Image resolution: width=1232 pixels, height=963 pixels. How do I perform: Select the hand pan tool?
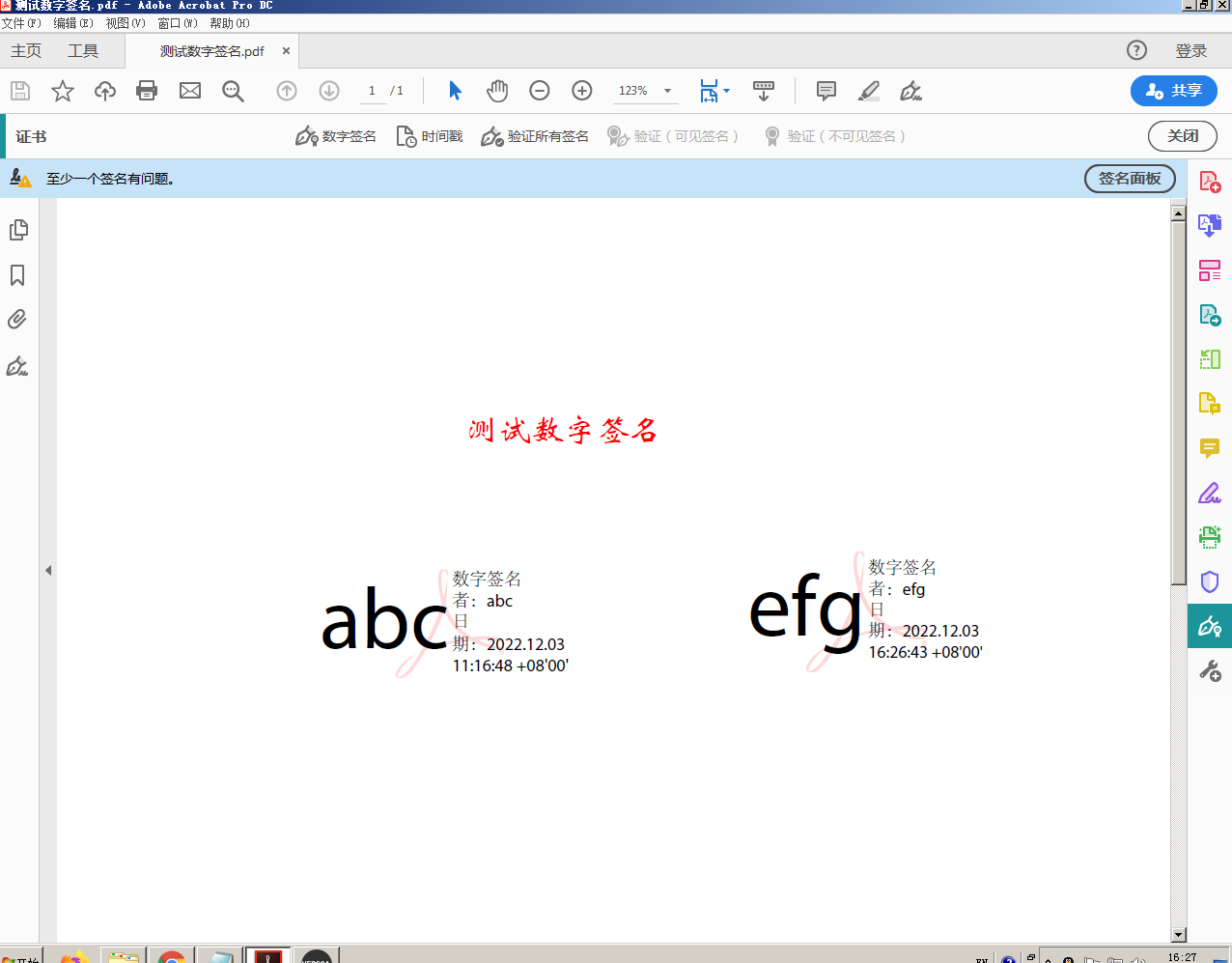tap(497, 91)
